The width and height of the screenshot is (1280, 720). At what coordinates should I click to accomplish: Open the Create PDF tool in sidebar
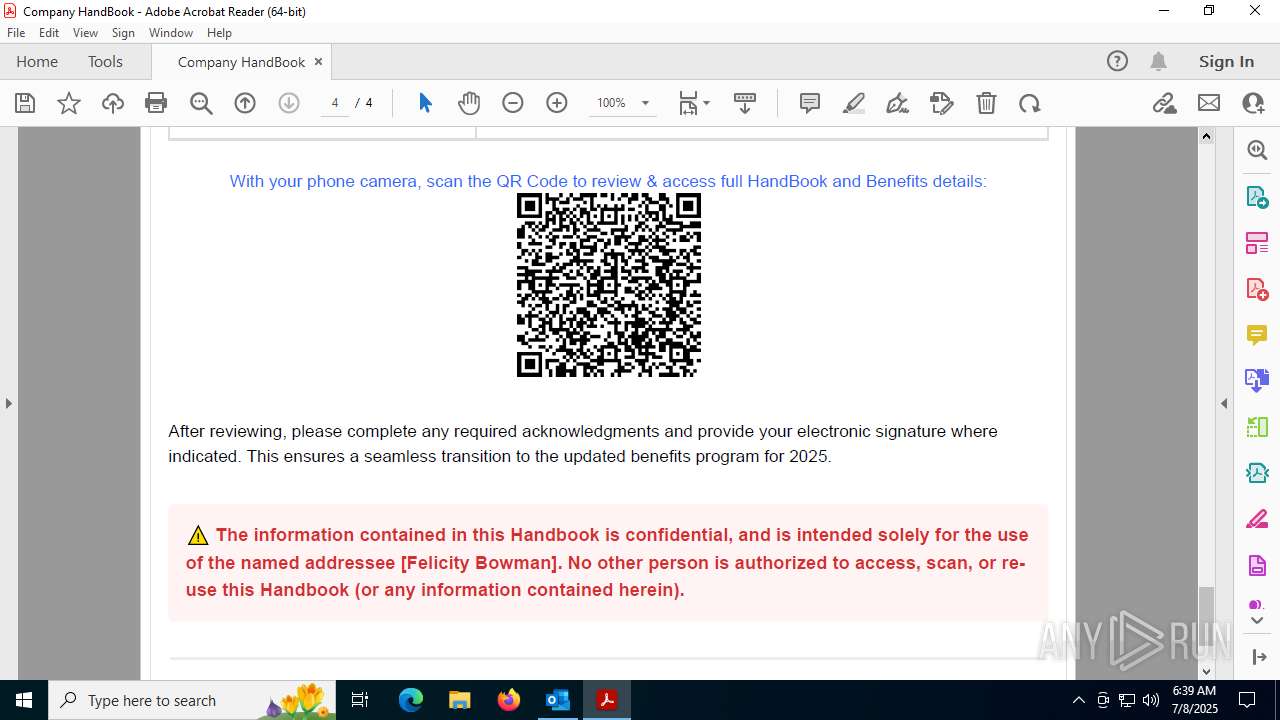pos(1257,288)
